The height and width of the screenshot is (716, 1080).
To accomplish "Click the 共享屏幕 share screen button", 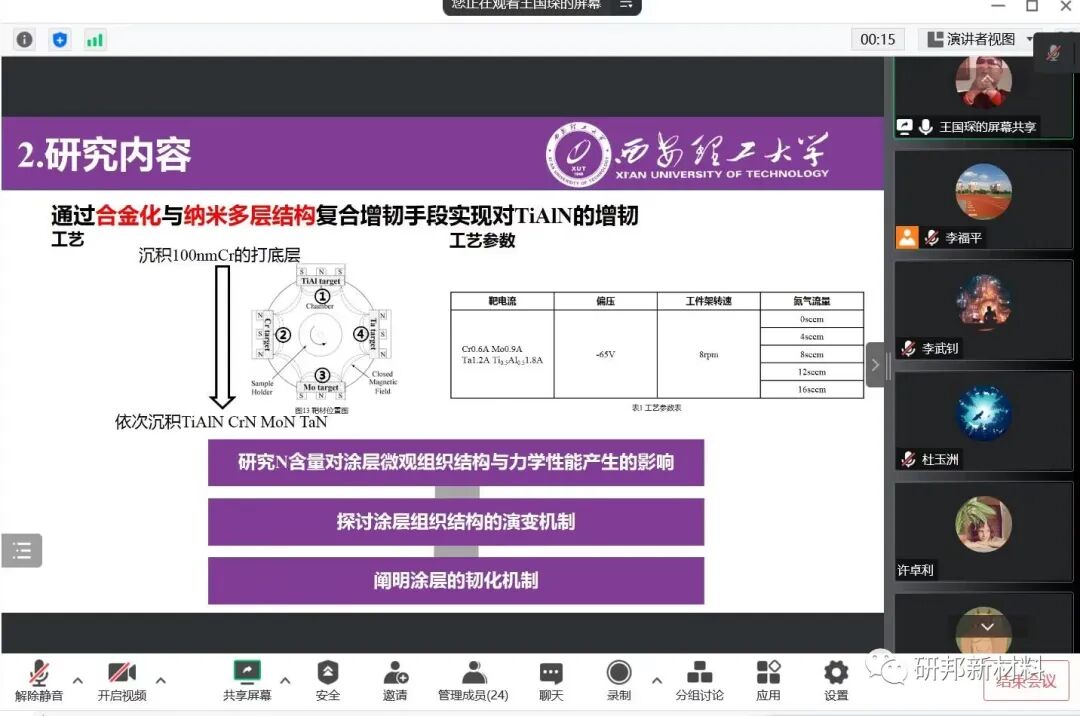I will [247, 680].
